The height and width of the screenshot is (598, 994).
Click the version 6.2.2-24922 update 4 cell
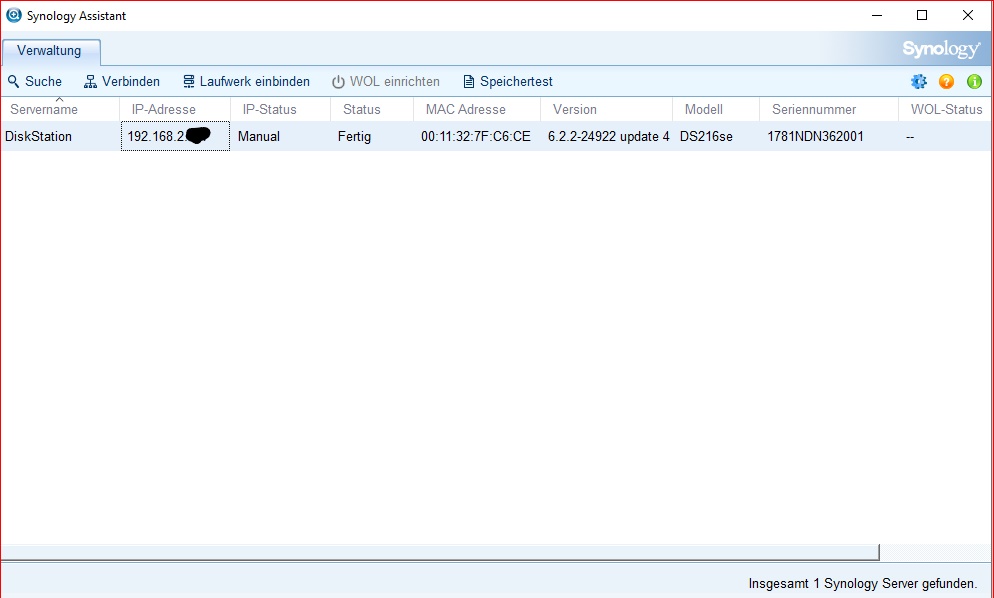tap(609, 136)
